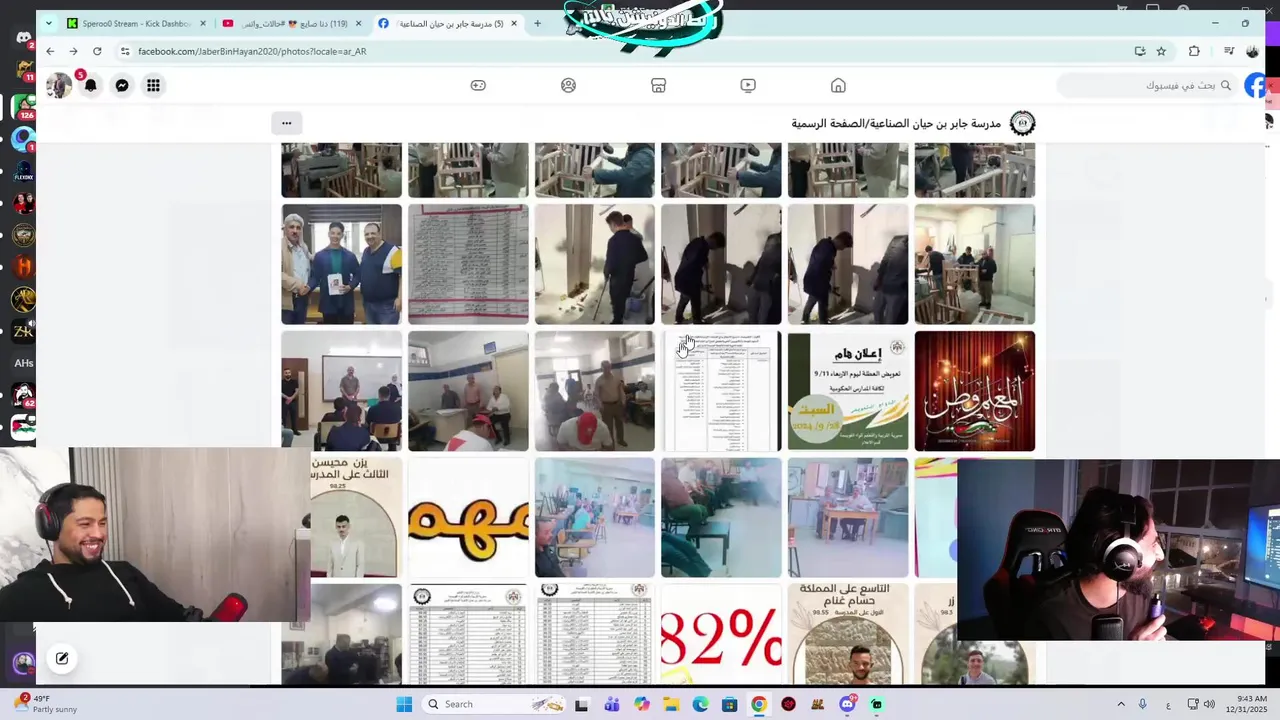Toggle microphone icon in system tray
Image resolution: width=1280 pixels, height=720 pixels.
[x=1142, y=704]
